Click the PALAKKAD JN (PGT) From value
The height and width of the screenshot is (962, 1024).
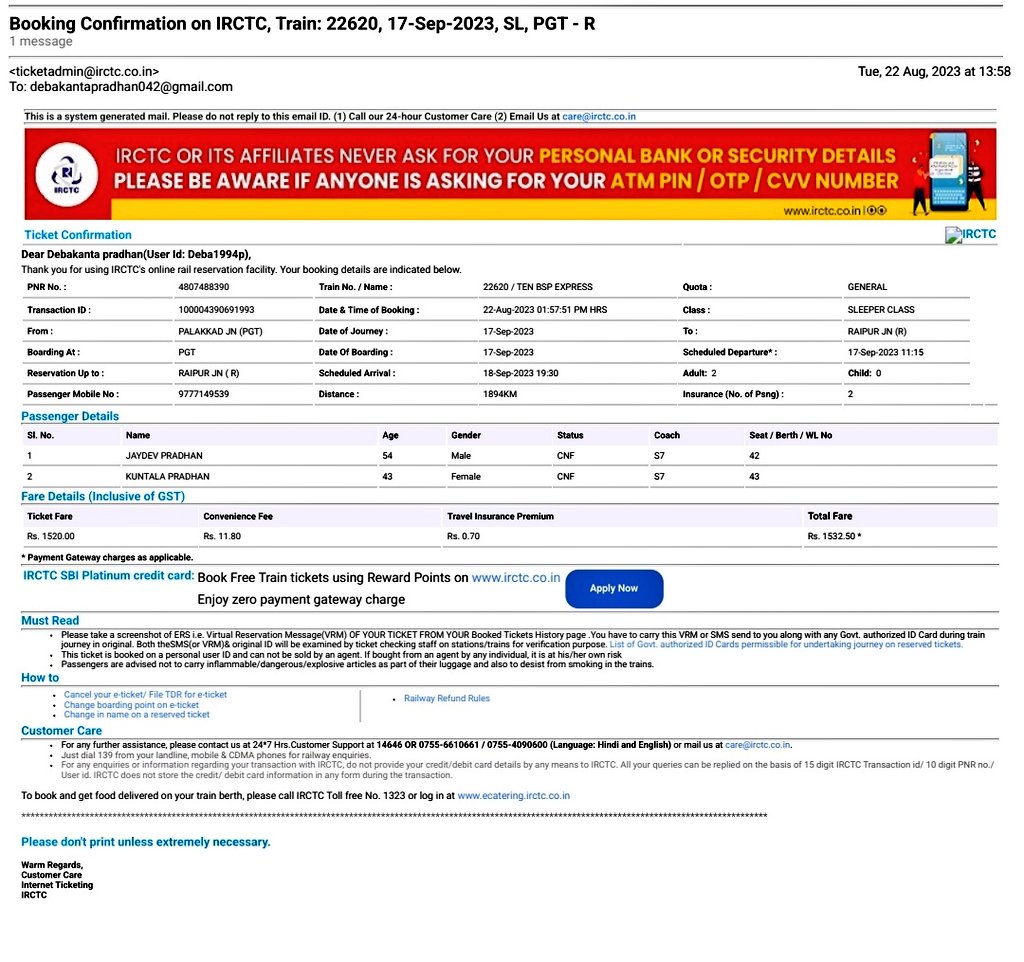(x=220, y=332)
